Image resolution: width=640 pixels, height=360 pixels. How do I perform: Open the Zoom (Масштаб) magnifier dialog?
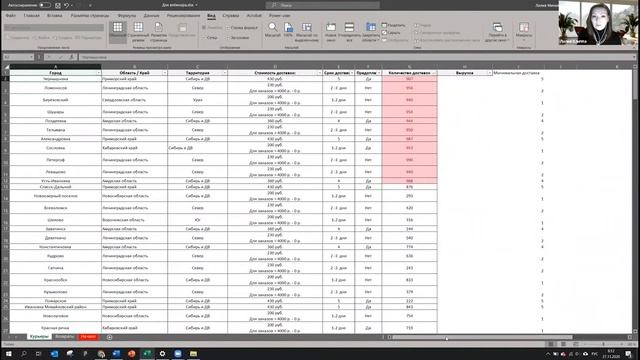click(272, 30)
